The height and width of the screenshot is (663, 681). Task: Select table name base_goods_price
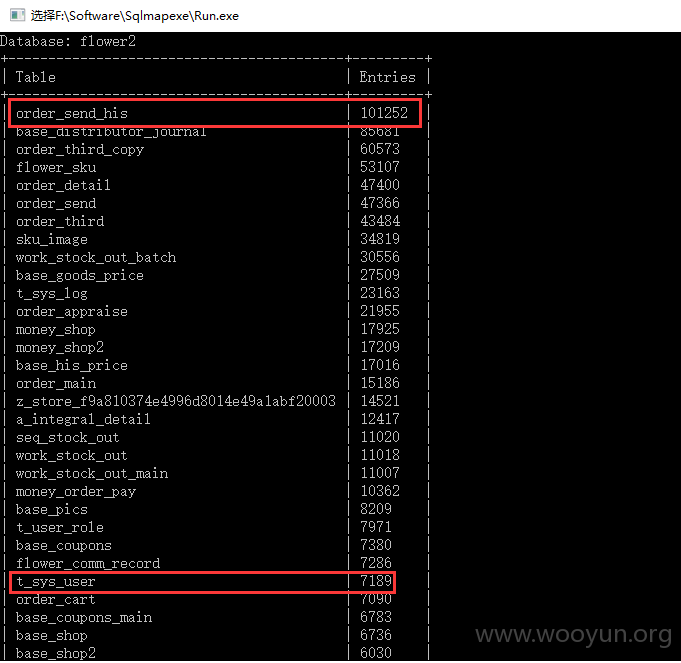click(x=80, y=275)
